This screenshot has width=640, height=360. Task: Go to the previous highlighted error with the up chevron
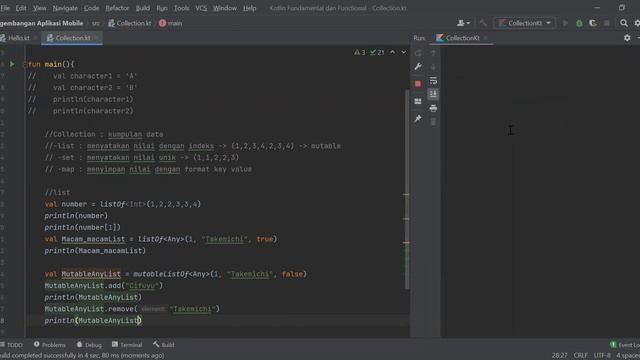pos(392,52)
